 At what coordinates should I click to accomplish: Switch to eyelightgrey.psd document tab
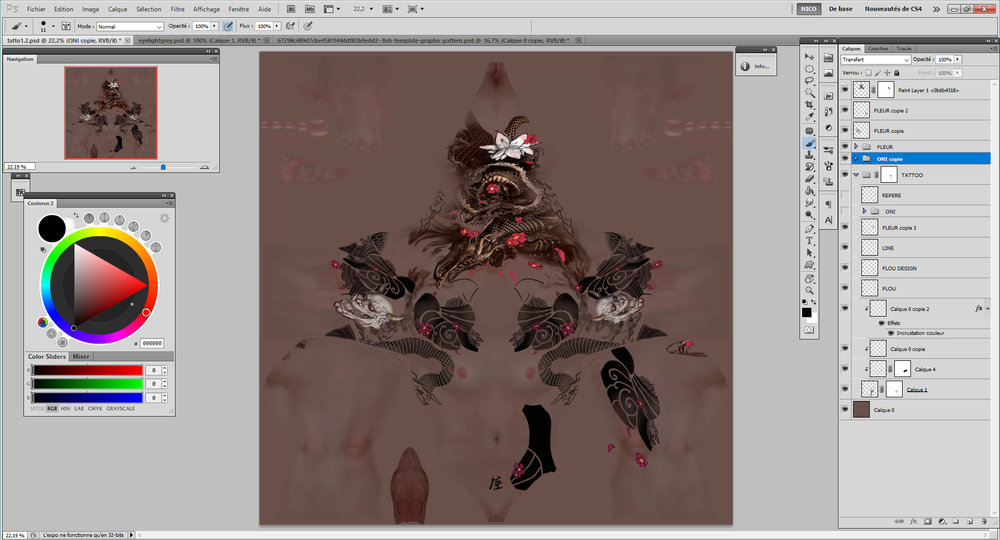198,40
